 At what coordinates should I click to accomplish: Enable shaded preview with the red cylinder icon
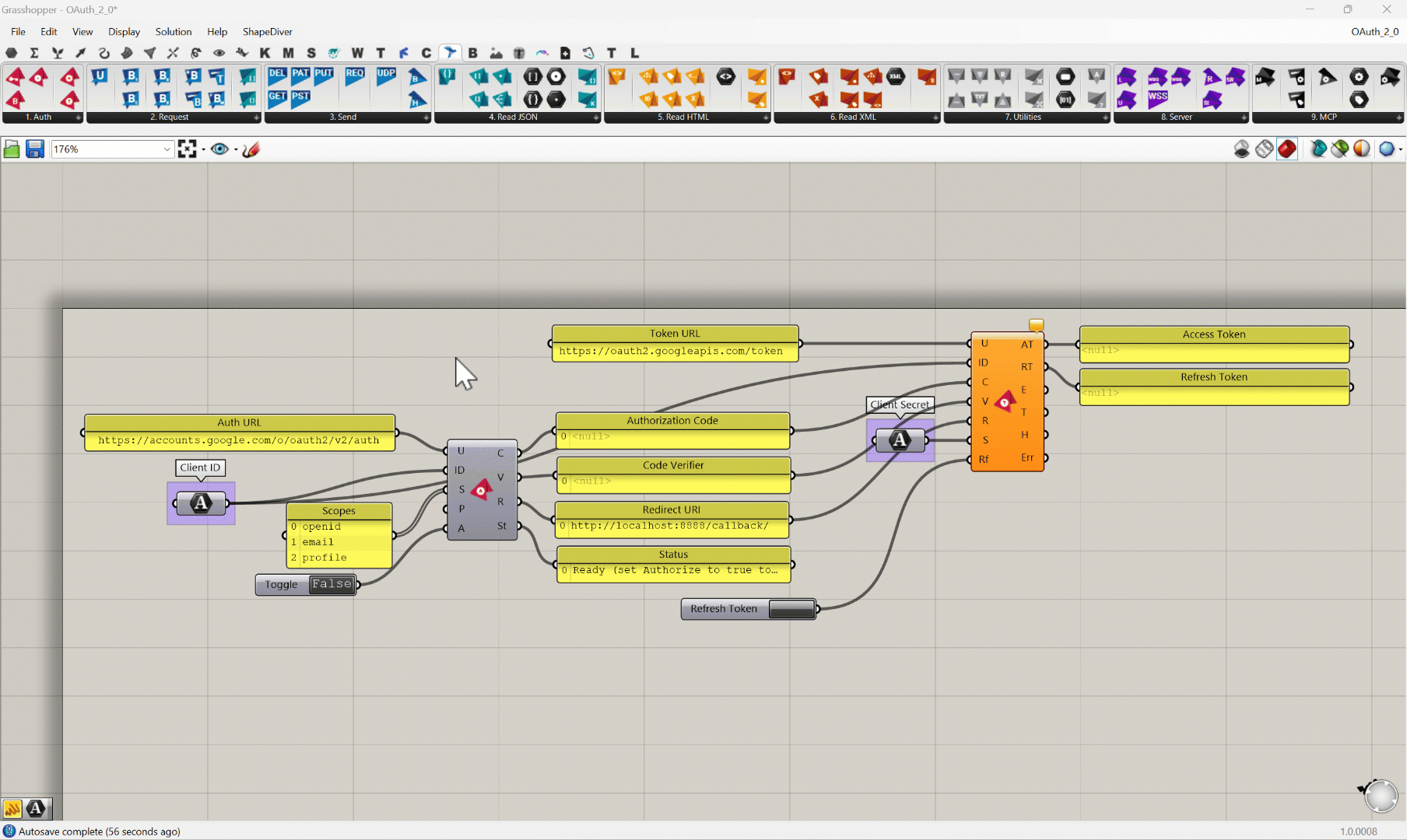[1287, 149]
